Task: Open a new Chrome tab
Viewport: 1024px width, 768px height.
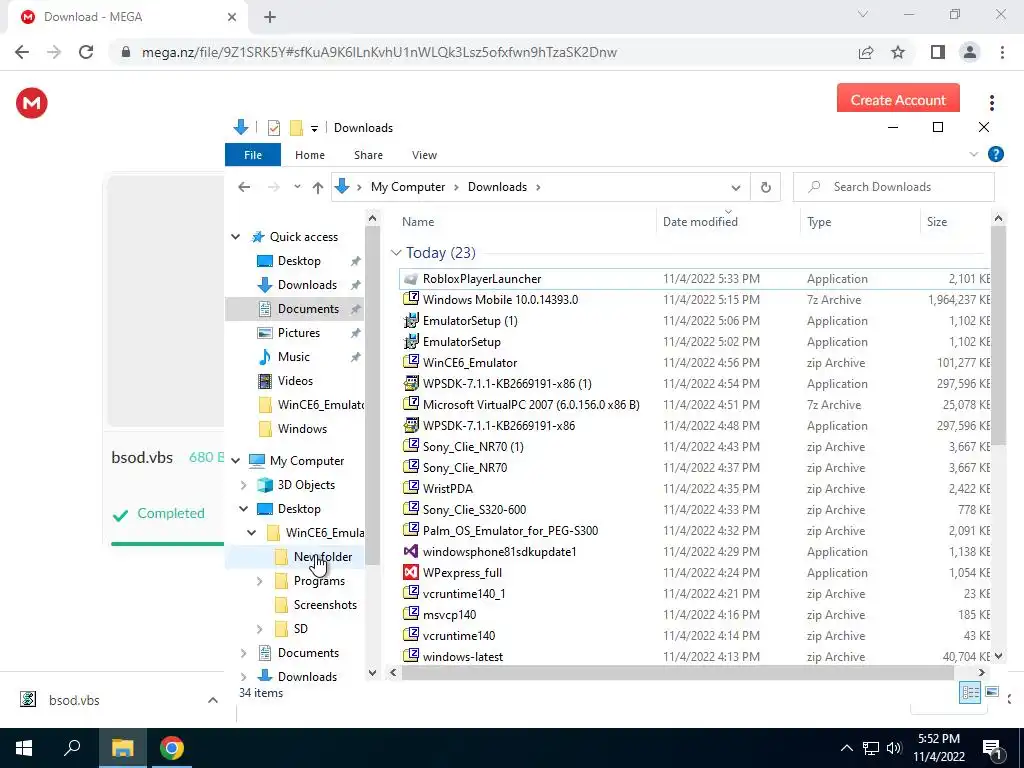Action: tap(270, 17)
